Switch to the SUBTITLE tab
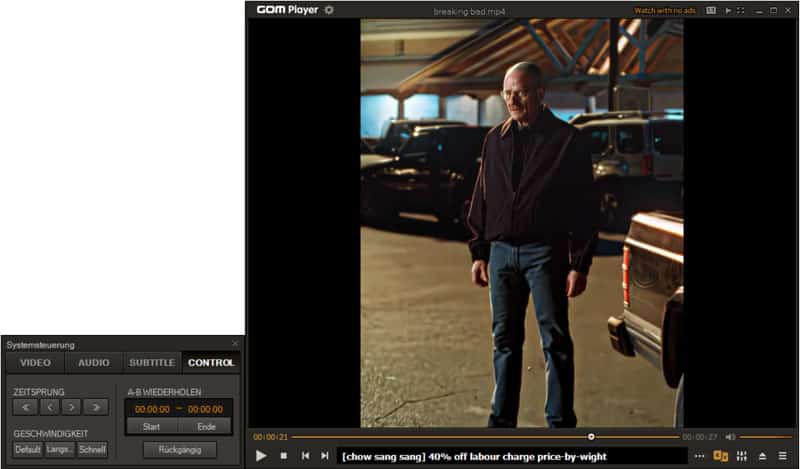This screenshot has height=469, width=800. click(152, 362)
